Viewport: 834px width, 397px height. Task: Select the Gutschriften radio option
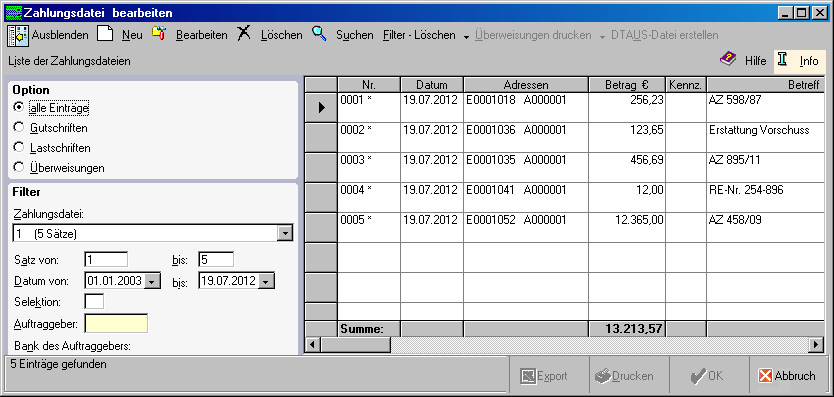pos(19,128)
